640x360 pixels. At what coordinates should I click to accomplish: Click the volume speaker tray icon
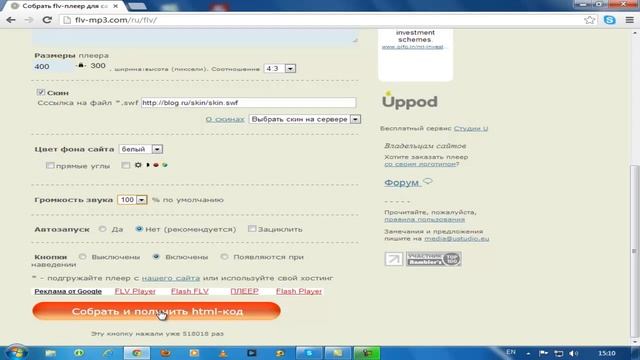click(573, 353)
